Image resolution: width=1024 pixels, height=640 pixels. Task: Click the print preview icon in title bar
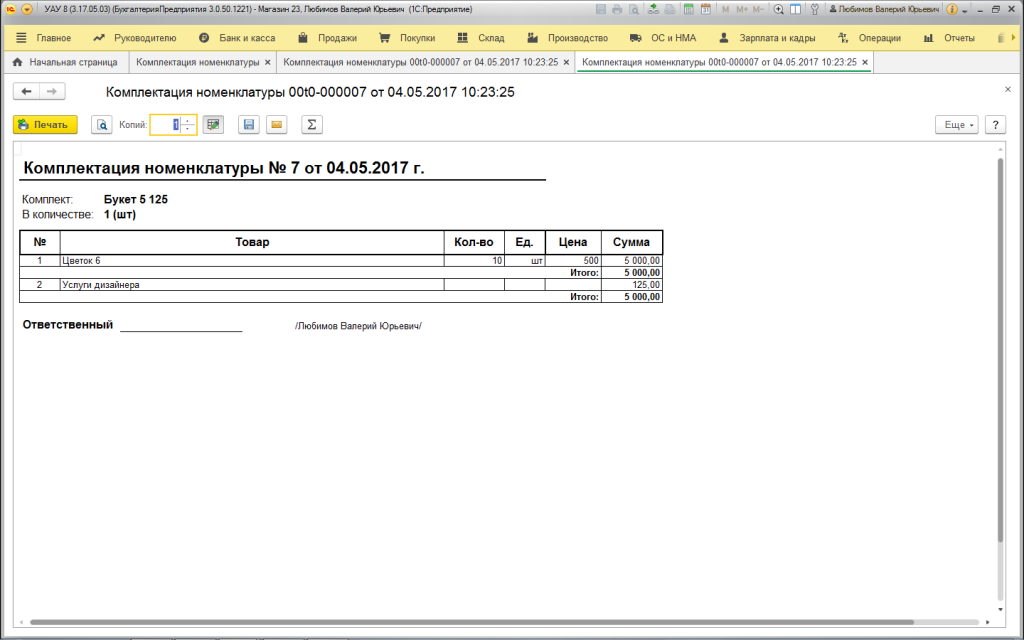[633, 10]
